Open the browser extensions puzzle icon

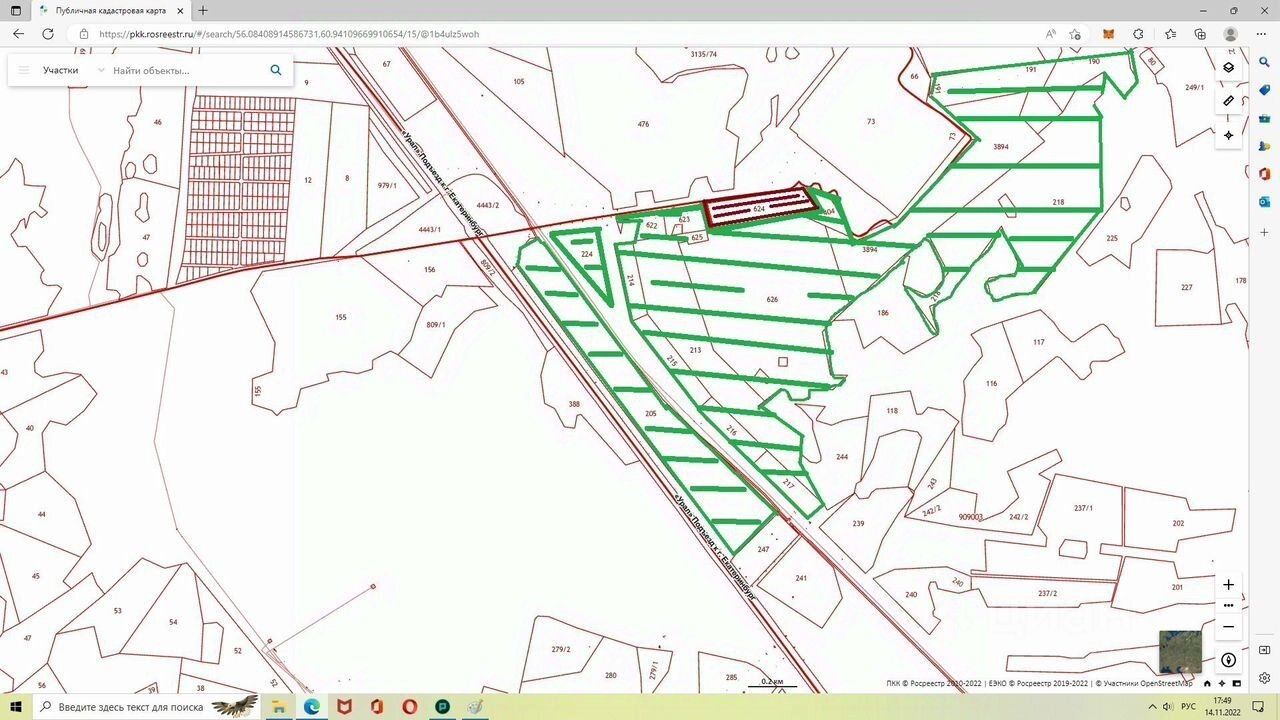pyautogui.click(x=1138, y=34)
